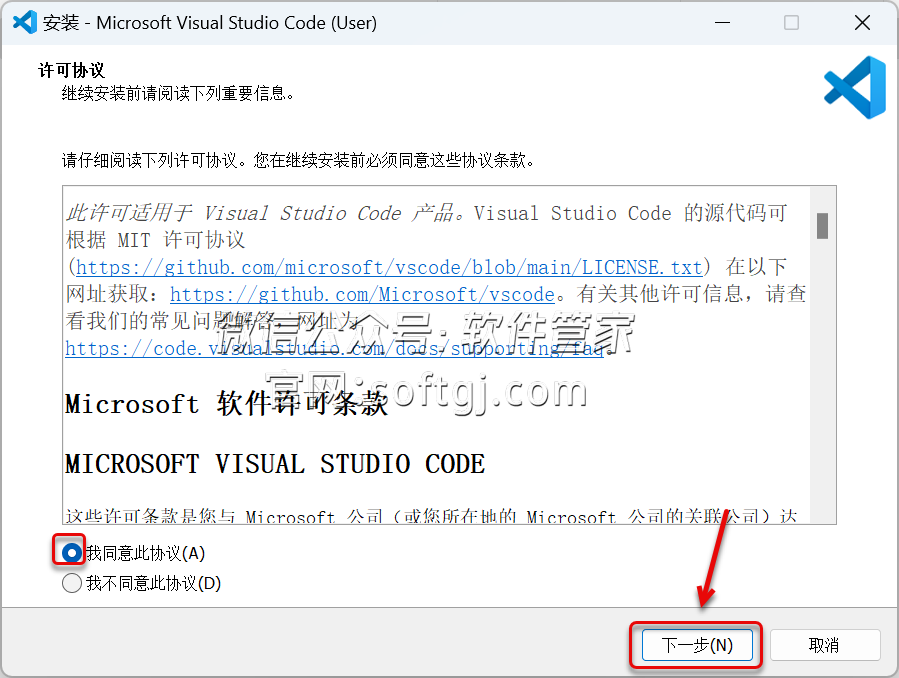Minimize the installer window
This screenshot has height=678, width=899.
tap(722, 23)
